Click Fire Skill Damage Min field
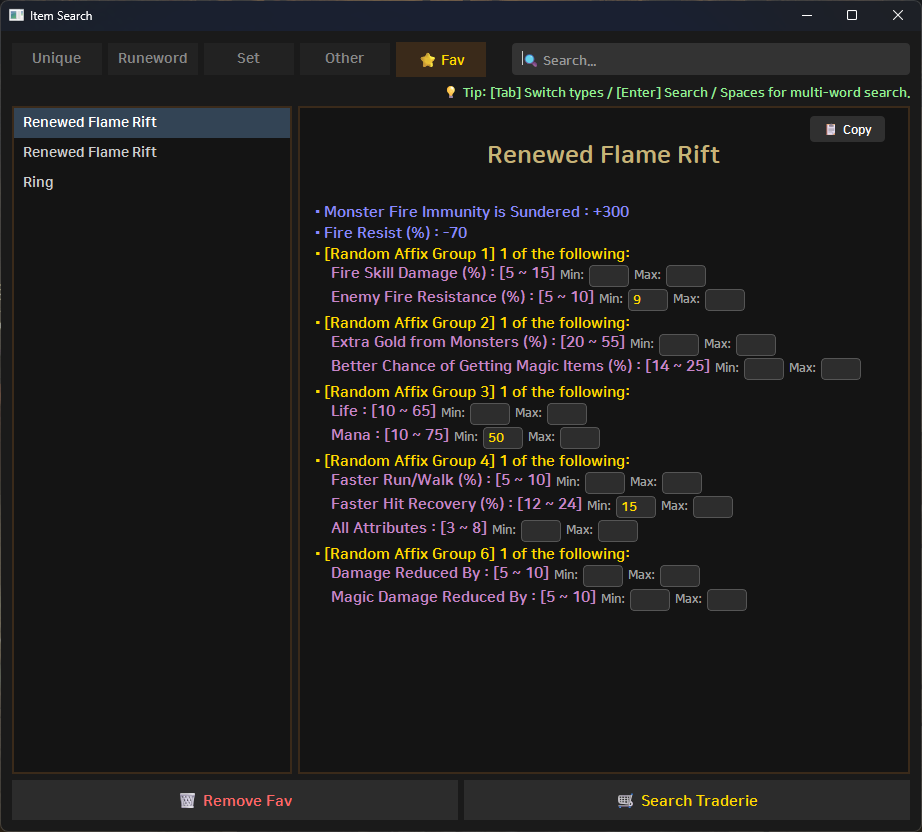922x832 pixels. coord(609,275)
